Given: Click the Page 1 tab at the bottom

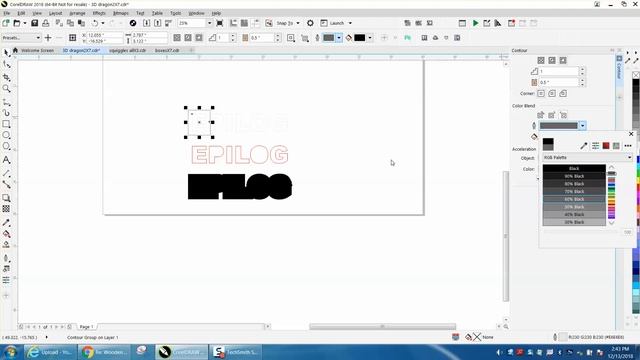Looking at the screenshot, I should pyautogui.click(x=87, y=327).
